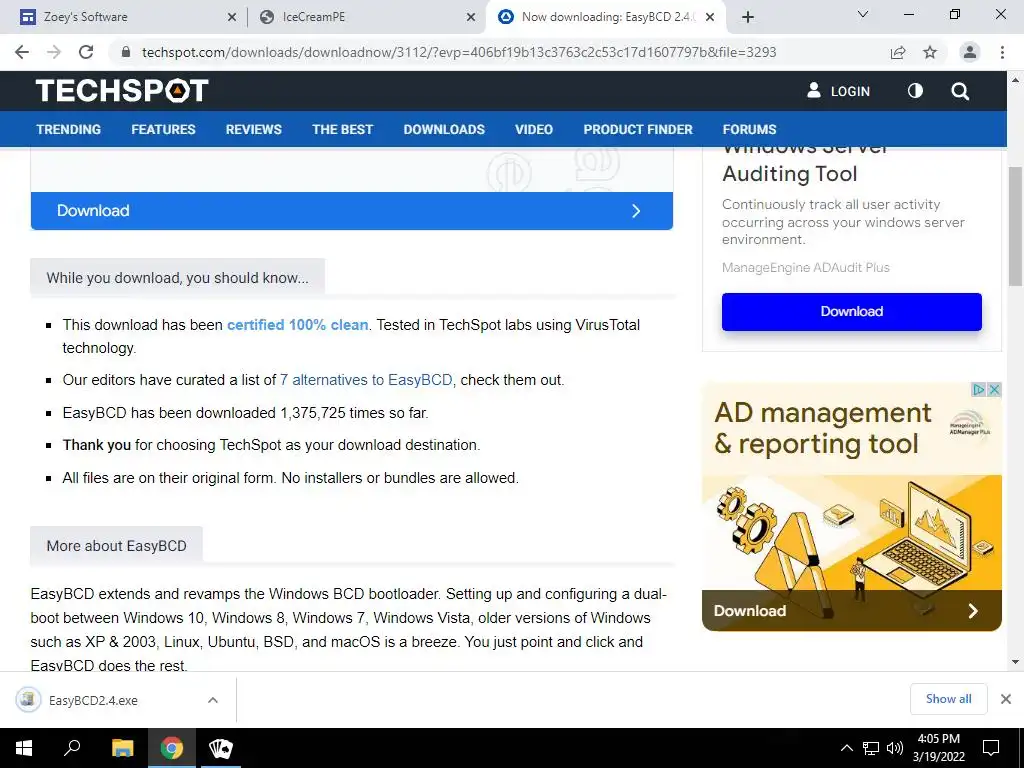Open the DOWNLOADS menu

[x=444, y=129]
